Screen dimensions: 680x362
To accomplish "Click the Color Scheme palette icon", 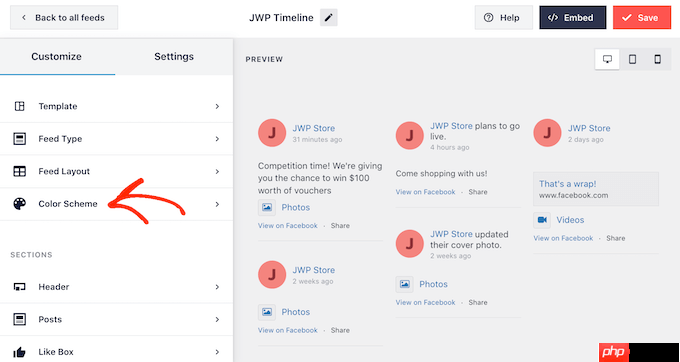I will [x=20, y=204].
